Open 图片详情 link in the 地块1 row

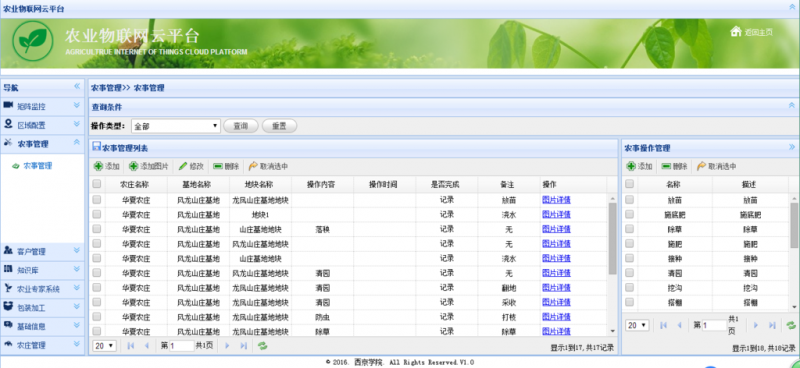tap(556, 214)
